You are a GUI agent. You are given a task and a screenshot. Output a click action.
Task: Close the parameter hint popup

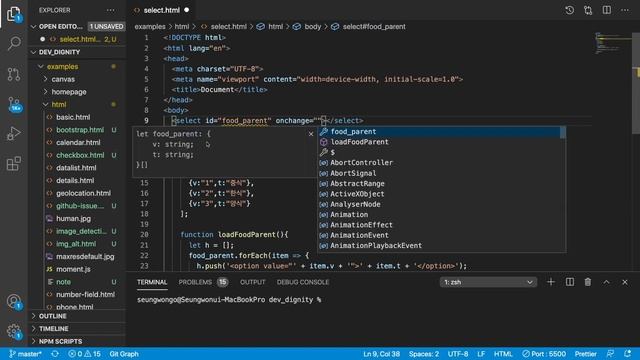(311, 134)
